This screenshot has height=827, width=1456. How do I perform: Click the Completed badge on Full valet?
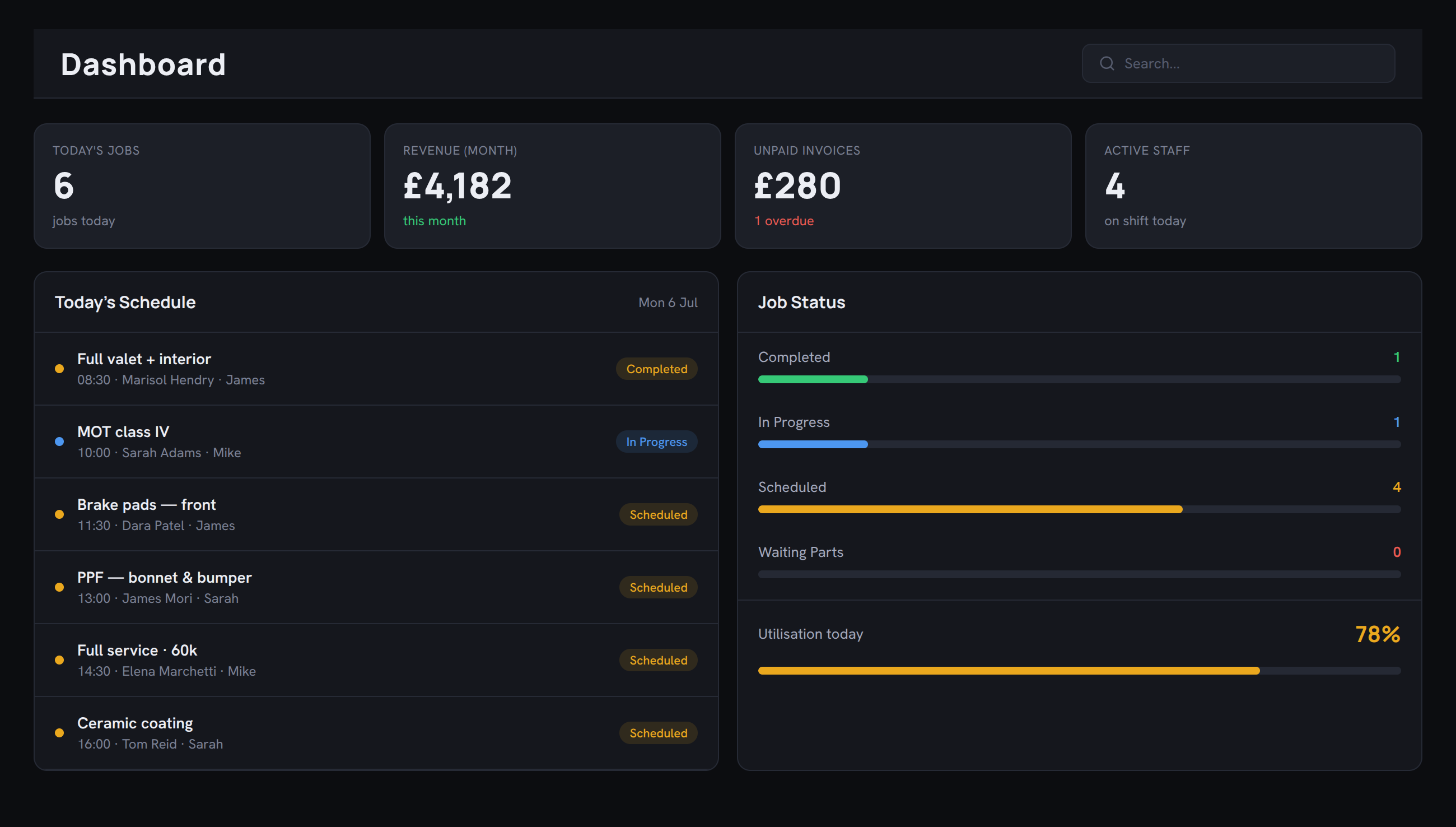pyautogui.click(x=657, y=369)
